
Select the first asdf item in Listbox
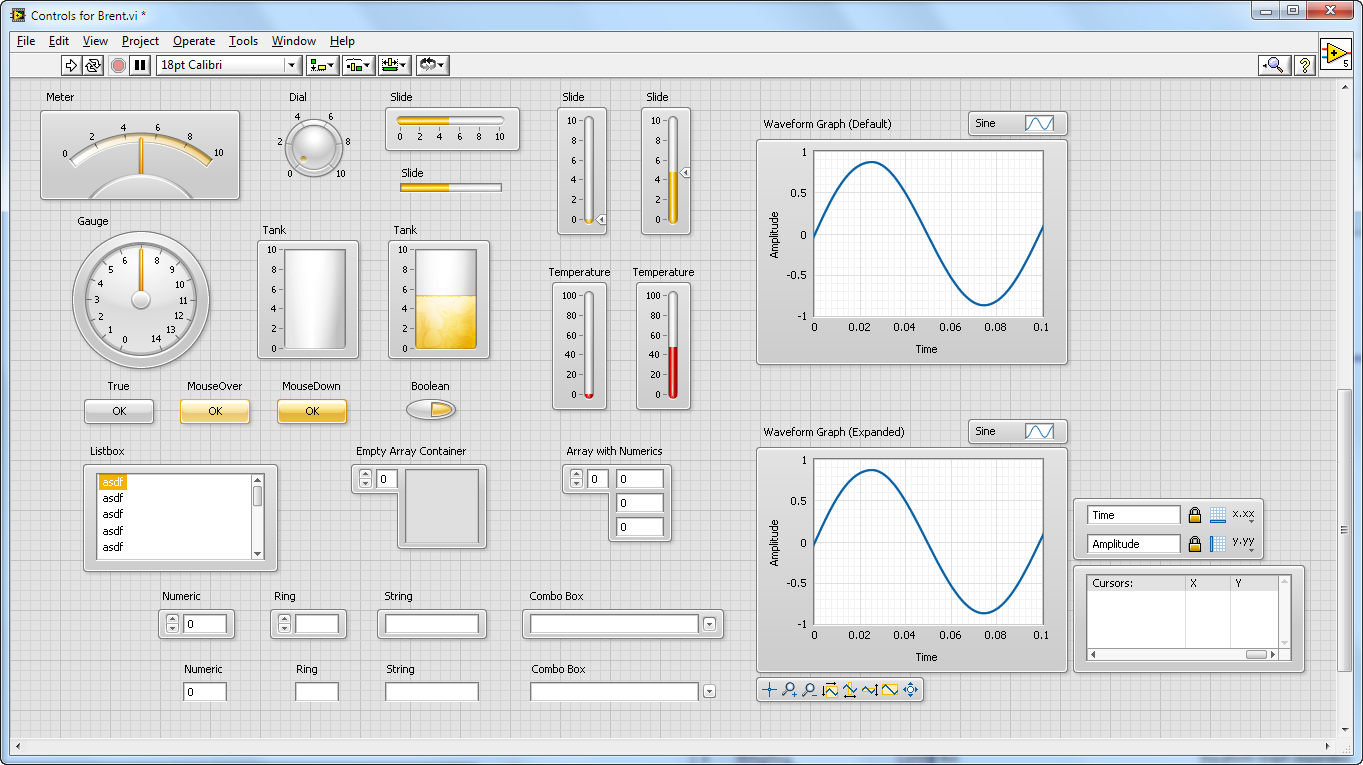tap(113, 482)
